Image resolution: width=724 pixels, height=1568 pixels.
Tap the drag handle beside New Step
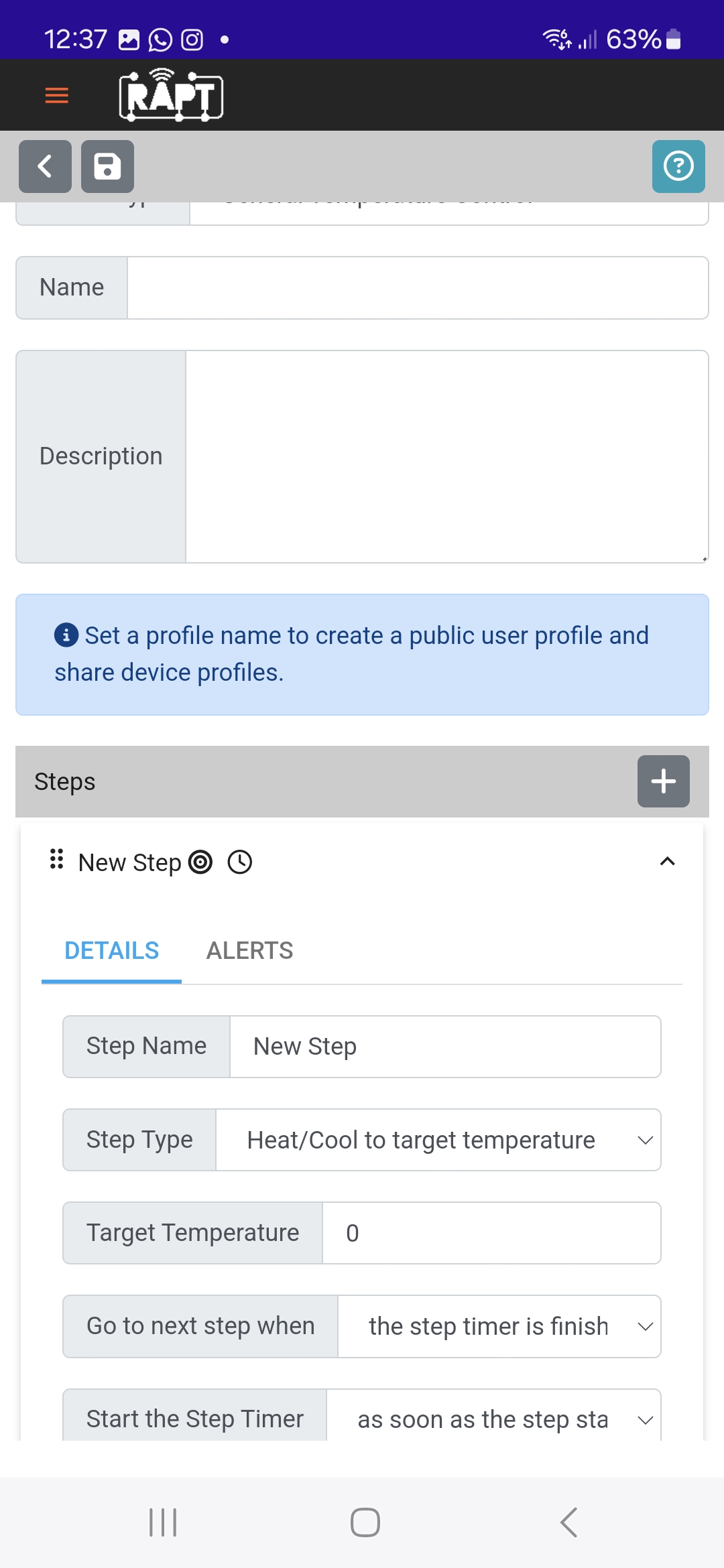(57, 859)
